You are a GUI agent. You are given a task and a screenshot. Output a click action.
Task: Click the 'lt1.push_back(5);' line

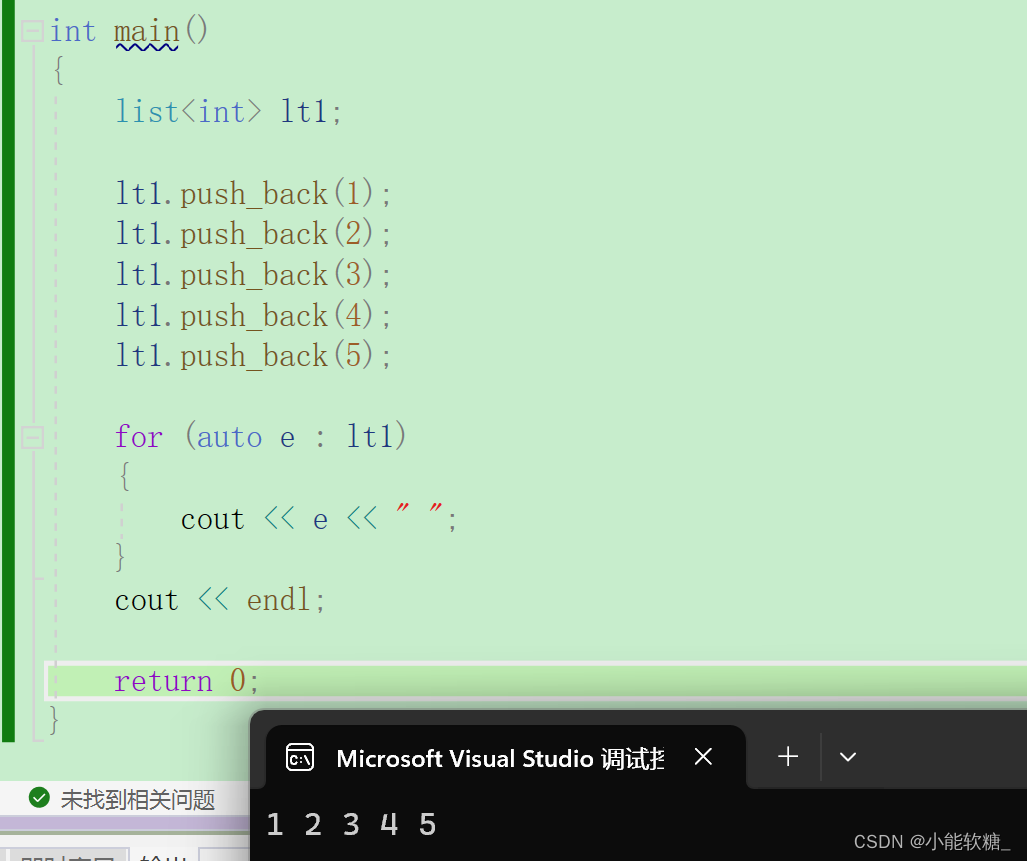tap(253, 356)
